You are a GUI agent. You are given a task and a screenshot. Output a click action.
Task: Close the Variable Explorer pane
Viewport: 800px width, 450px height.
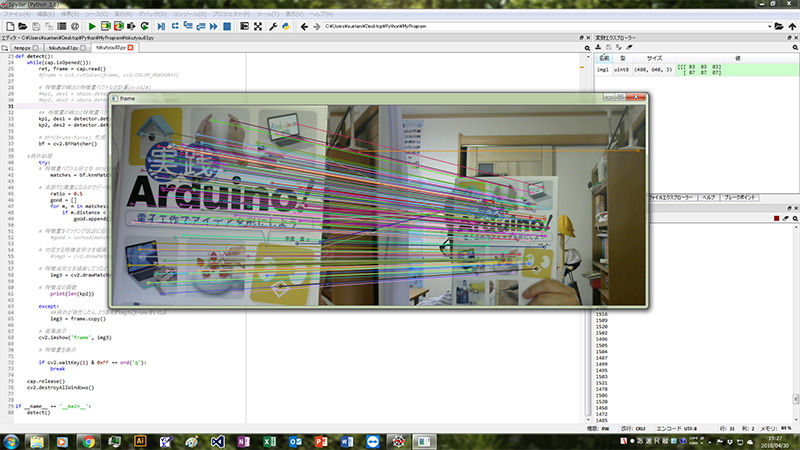click(795, 38)
